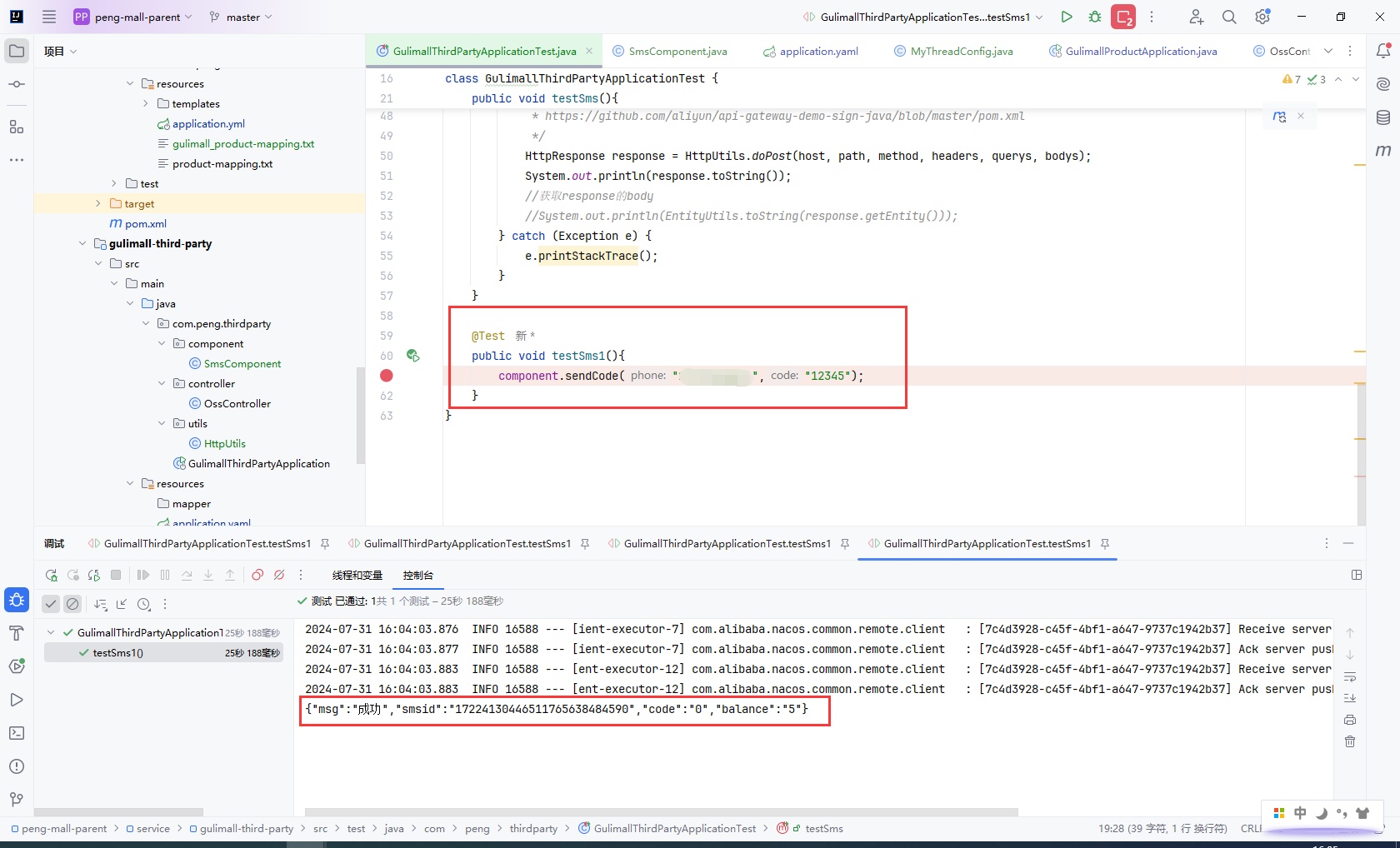The height and width of the screenshot is (848, 1400).
Task: Open Search Everywhere magnifier
Action: point(1229,17)
